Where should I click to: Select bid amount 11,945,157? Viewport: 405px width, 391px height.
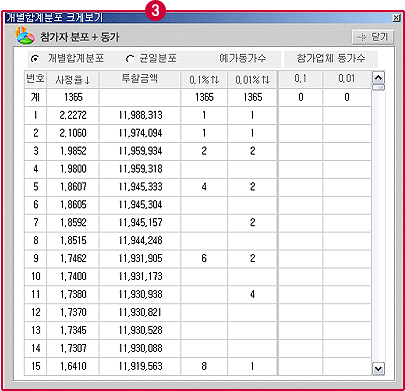140,223
